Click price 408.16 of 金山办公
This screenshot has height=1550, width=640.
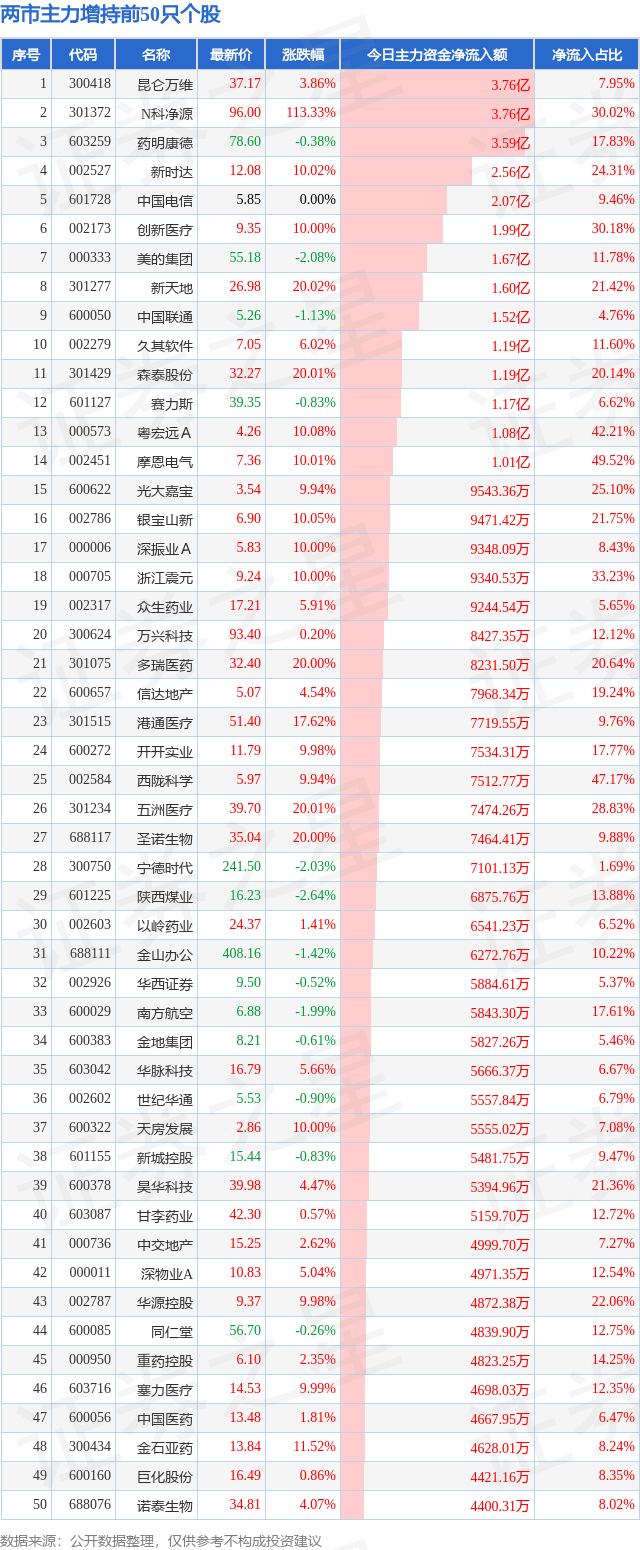point(242,954)
